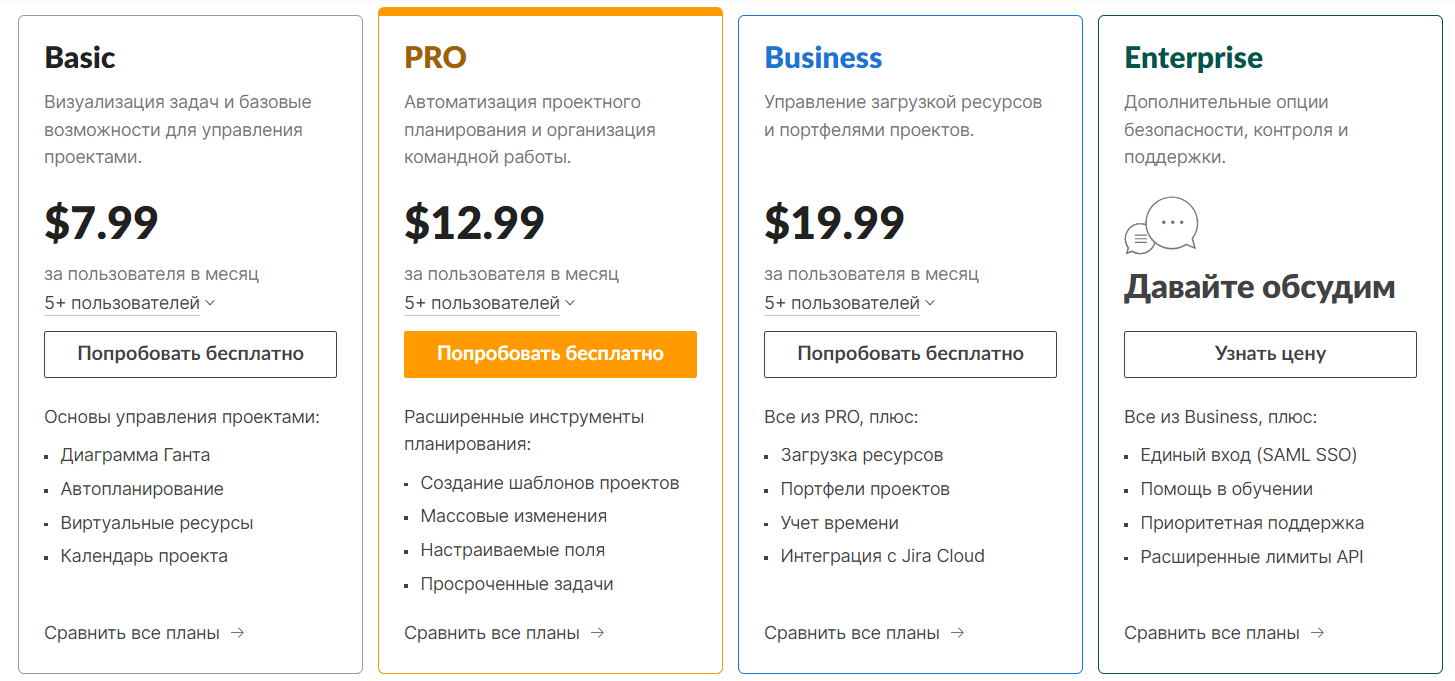Viewport: 1455px width, 681px height.
Task: Click arrow icon after Business's compare plans
Action: click(x=957, y=632)
